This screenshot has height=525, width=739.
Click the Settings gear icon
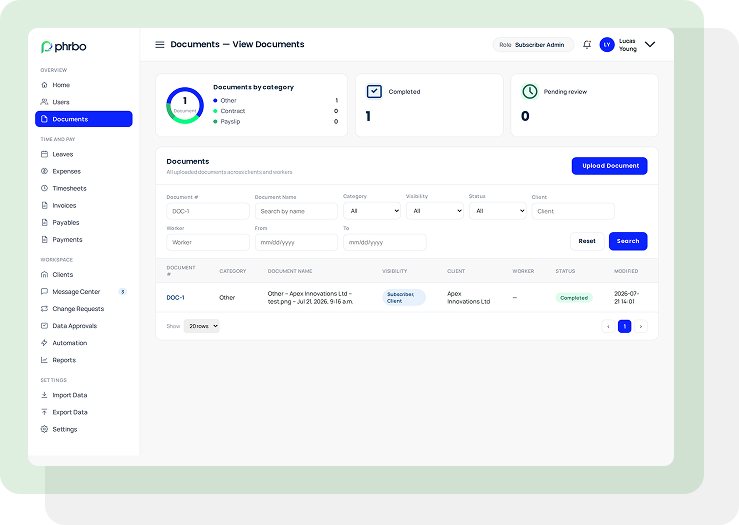[x=44, y=429]
